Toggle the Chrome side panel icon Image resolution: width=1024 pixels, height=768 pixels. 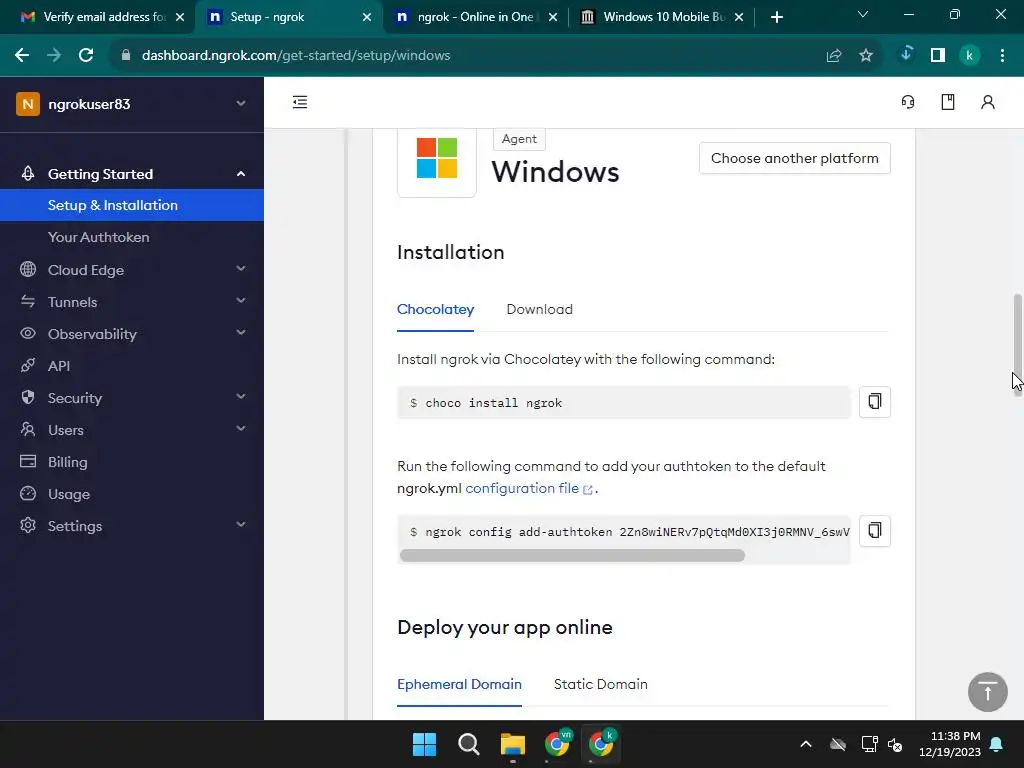[938, 56]
